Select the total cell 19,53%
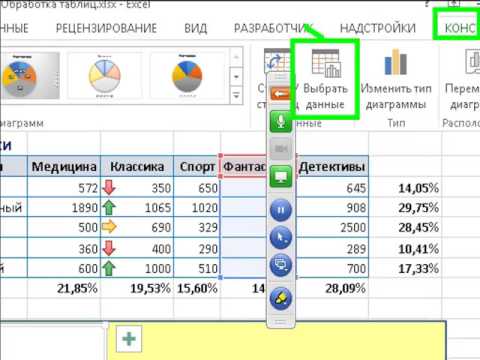This screenshot has height=360, width=480. (x=137, y=288)
